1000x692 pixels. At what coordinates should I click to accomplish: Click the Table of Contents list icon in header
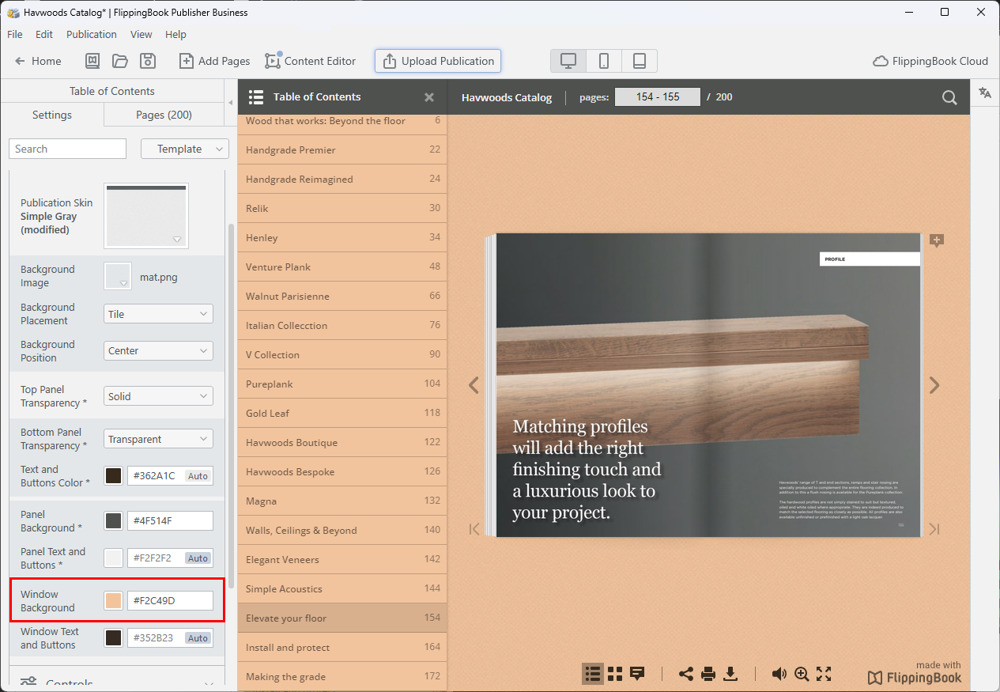[x=256, y=97]
